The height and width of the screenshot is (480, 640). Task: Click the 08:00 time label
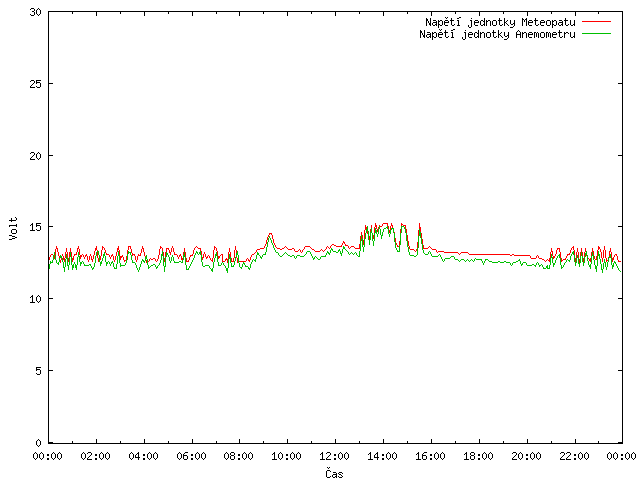click(x=239, y=456)
